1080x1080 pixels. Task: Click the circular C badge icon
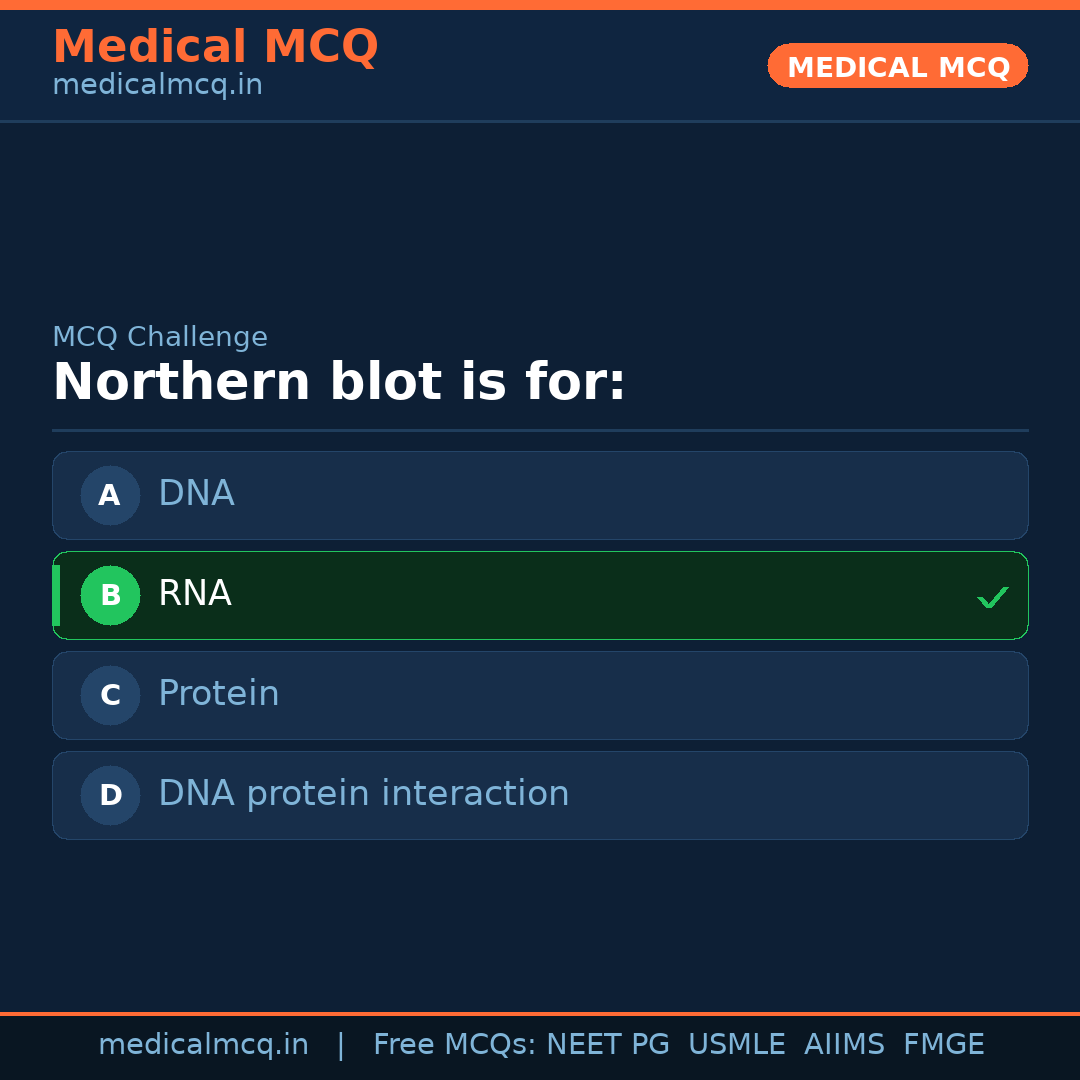[110, 695]
